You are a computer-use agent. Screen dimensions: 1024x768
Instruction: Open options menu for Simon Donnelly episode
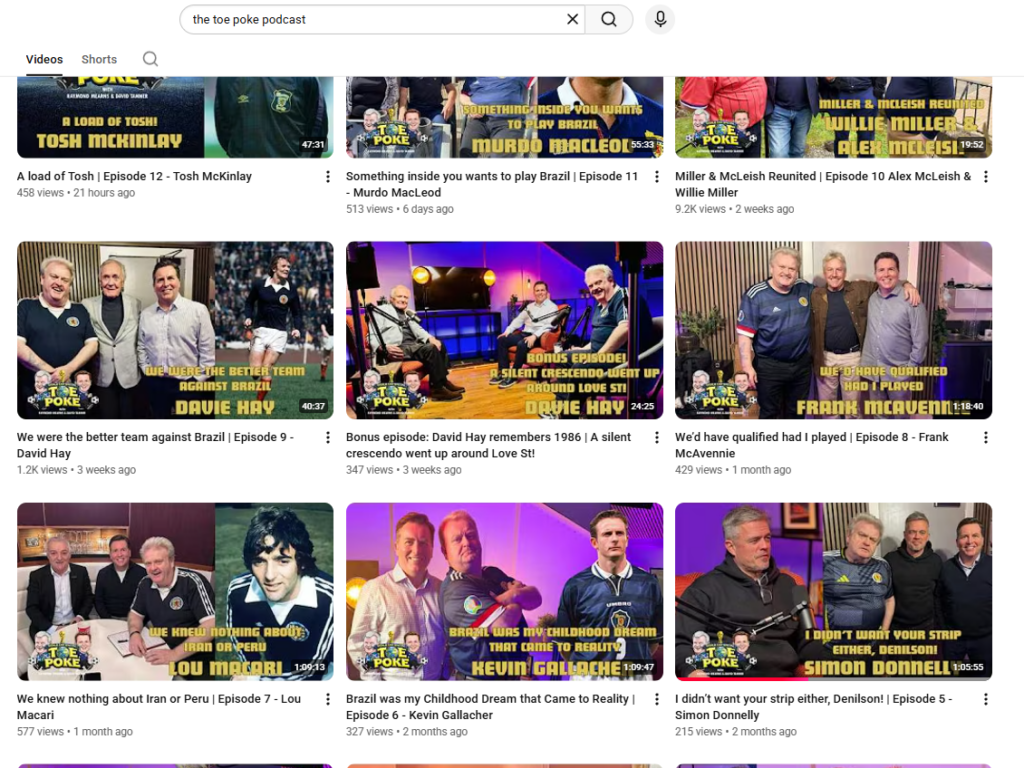[985, 699]
